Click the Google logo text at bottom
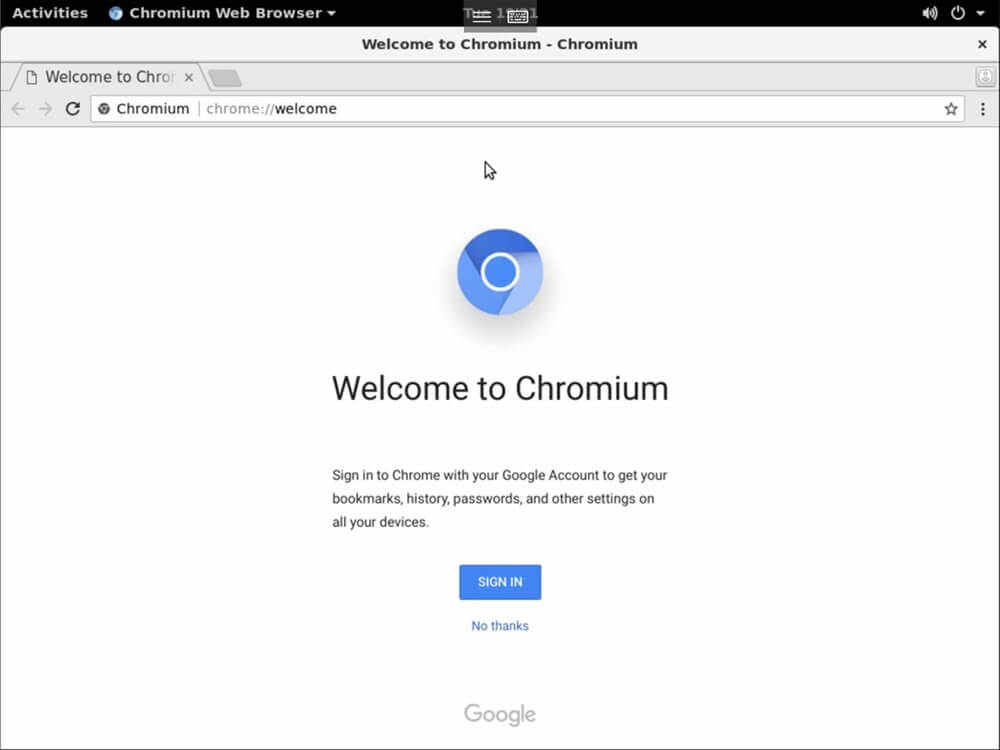This screenshot has height=750, width=1000. (500, 714)
